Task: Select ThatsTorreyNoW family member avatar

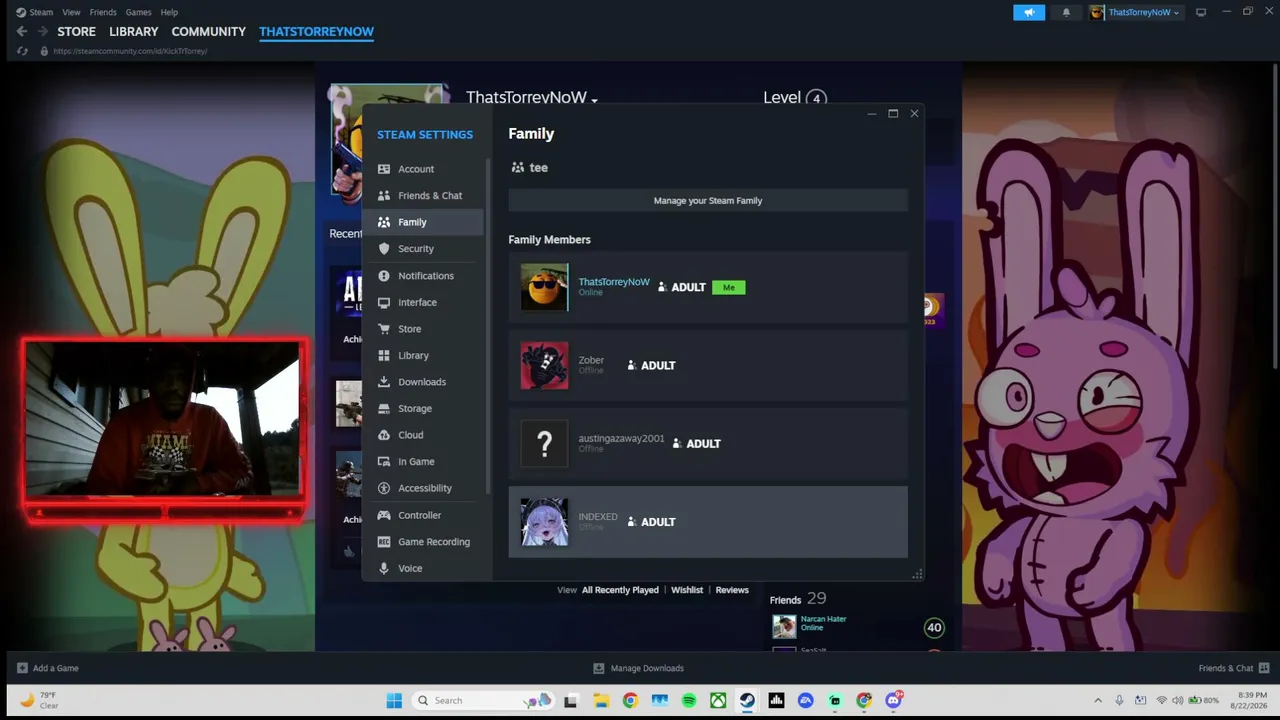Action: tap(544, 287)
